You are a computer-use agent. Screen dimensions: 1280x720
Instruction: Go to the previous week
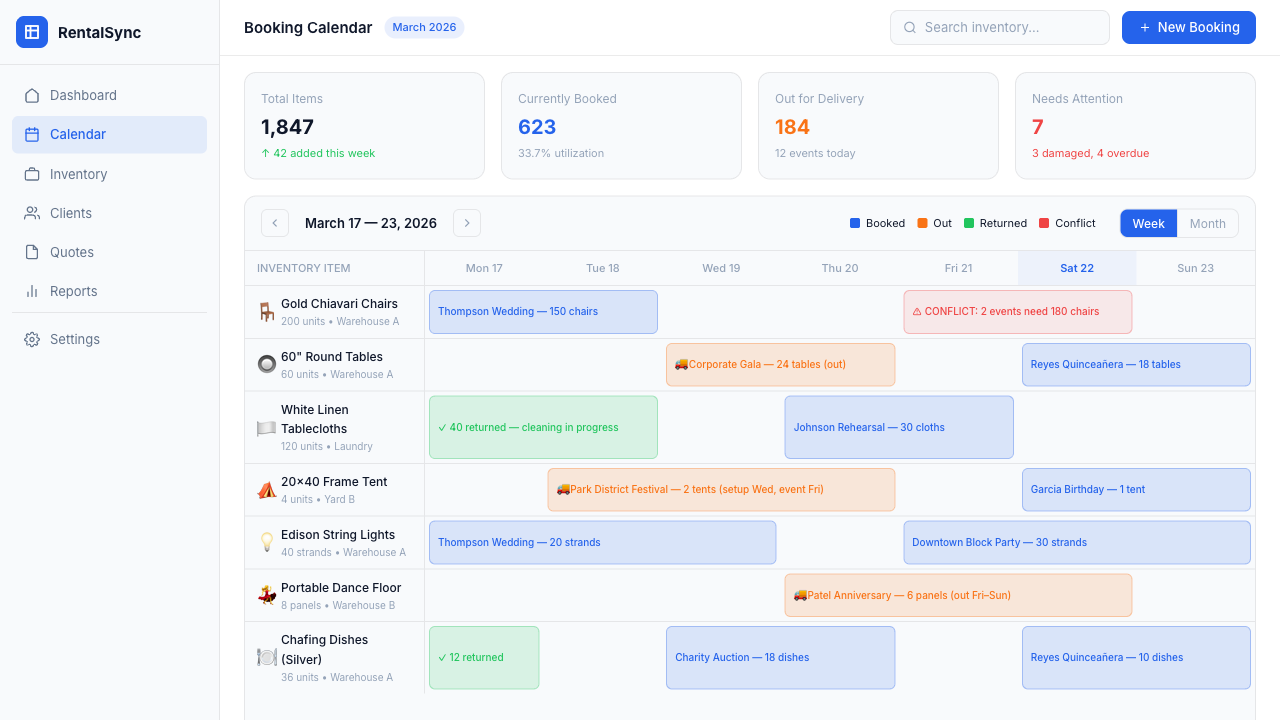(x=275, y=223)
